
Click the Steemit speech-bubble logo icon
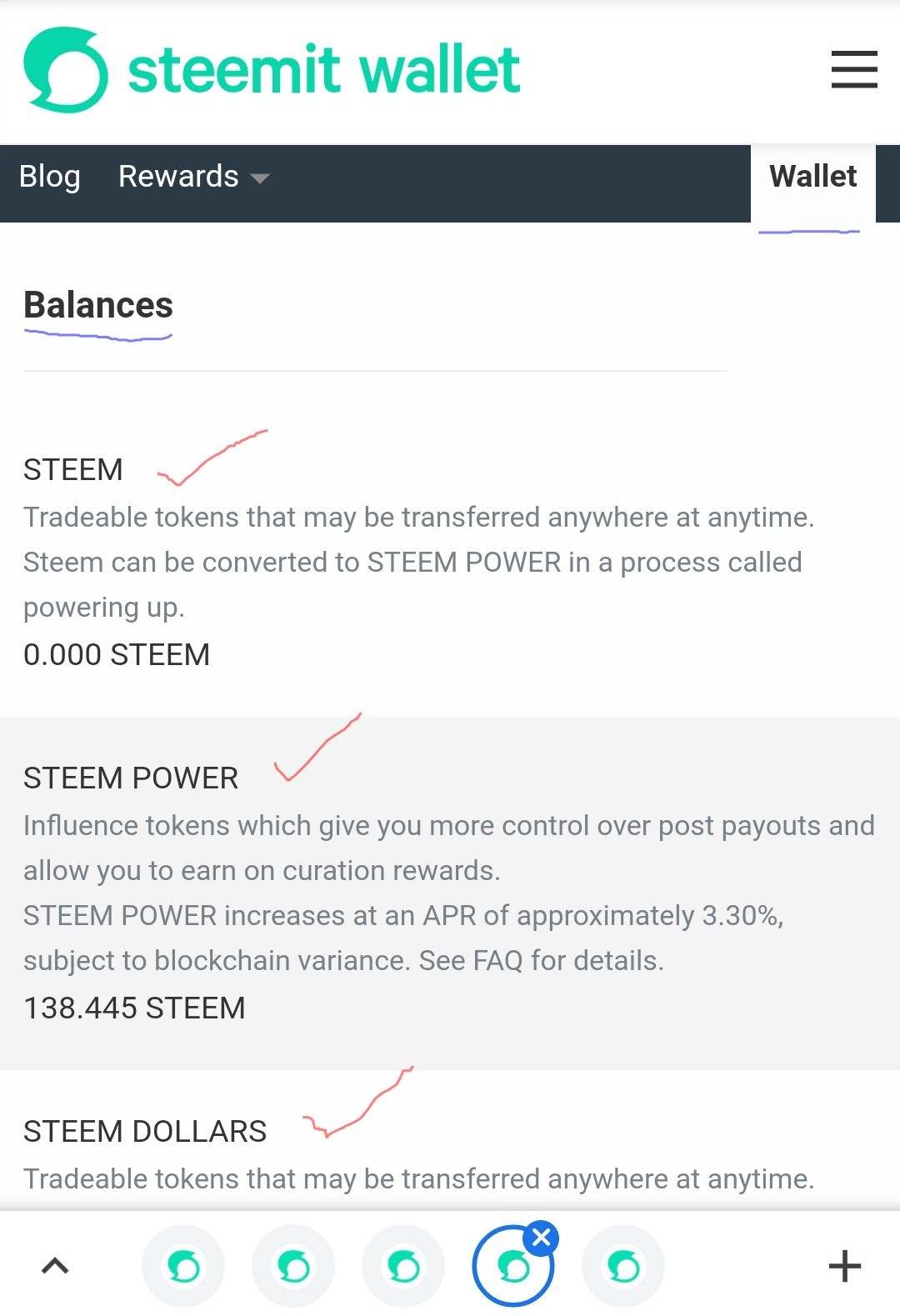(x=66, y=70)
